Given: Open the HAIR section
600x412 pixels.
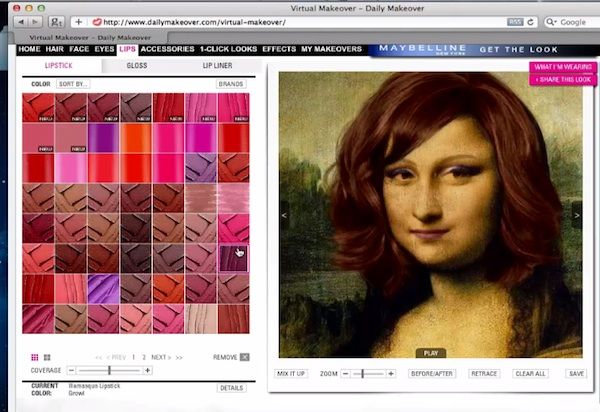Looking at the screenshot, I should click(x=55, y=49).
